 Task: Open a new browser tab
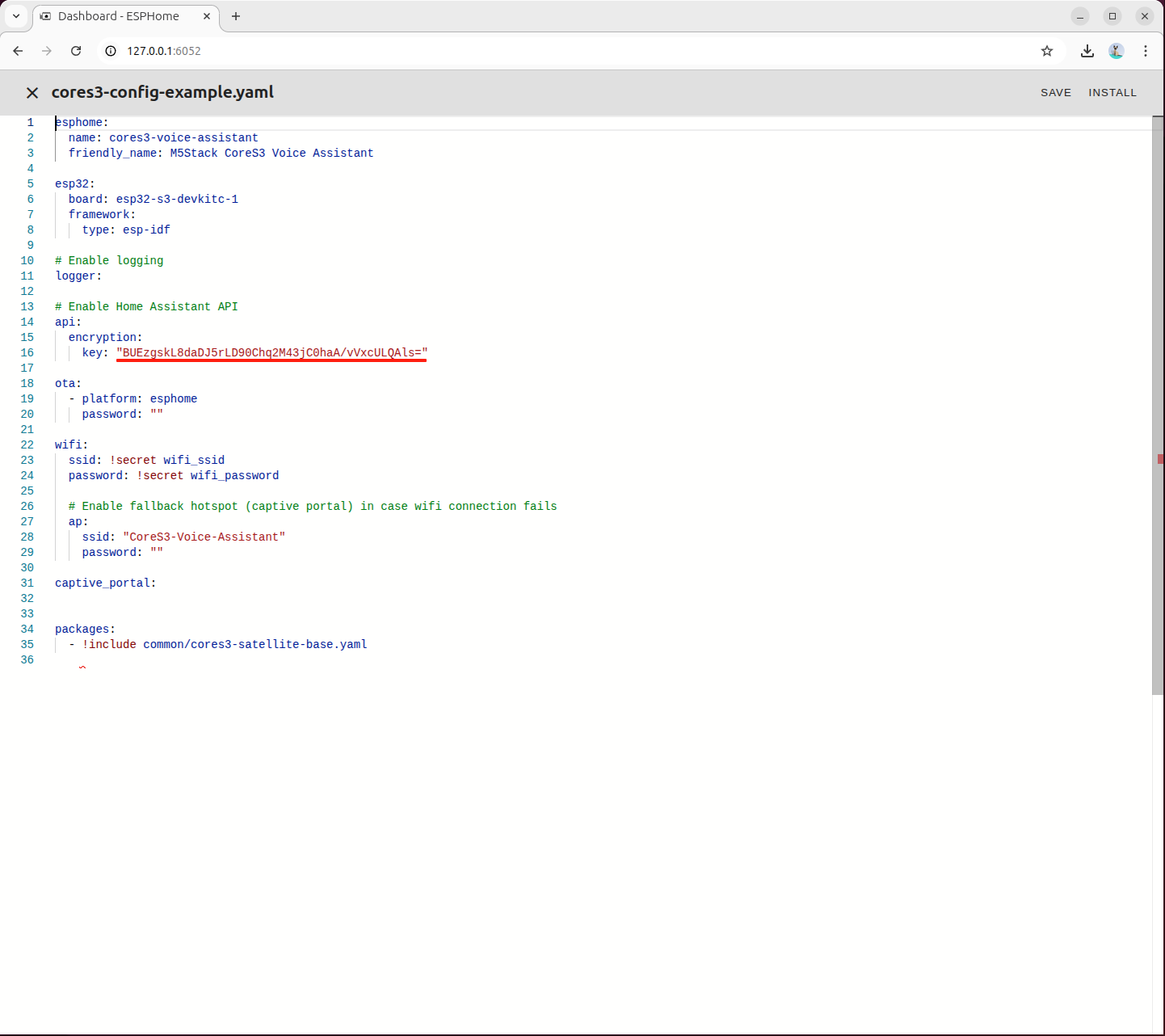point(236,16)
